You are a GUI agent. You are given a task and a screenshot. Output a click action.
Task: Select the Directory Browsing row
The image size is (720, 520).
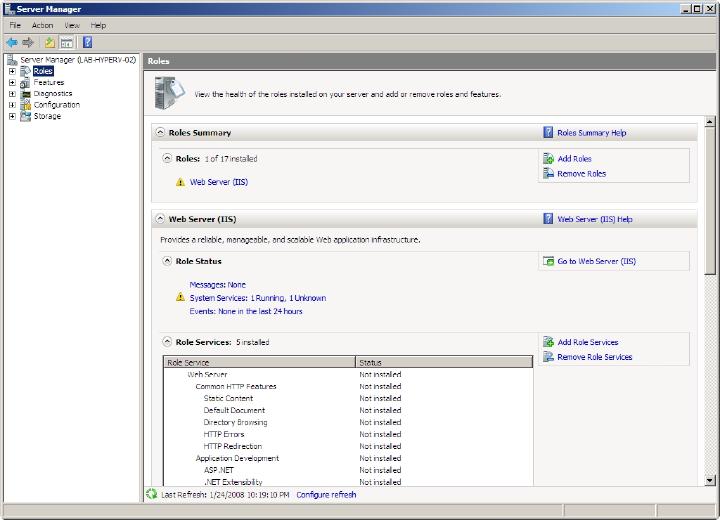[x=348, y=422]
